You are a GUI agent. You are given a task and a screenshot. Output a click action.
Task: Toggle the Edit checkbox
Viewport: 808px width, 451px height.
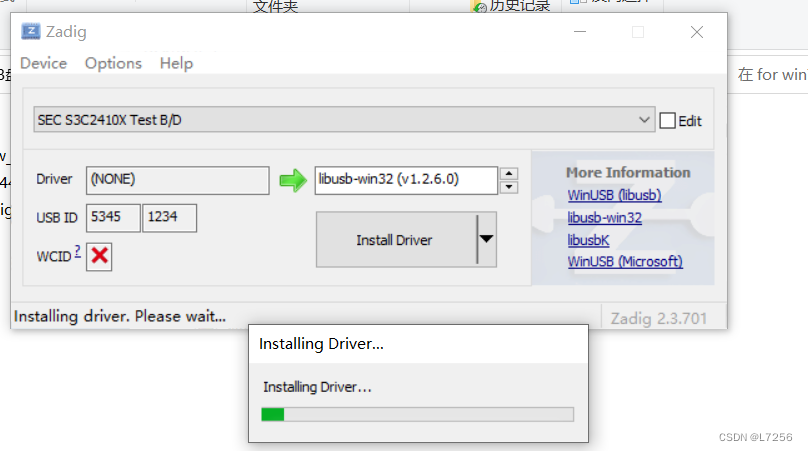[667, 121]
